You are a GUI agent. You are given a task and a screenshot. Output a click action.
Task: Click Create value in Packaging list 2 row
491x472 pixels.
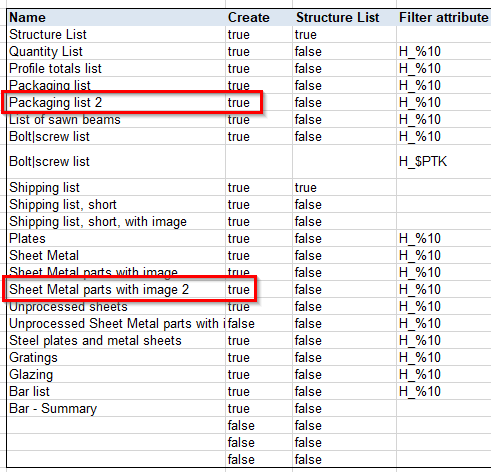pos(259,102)
